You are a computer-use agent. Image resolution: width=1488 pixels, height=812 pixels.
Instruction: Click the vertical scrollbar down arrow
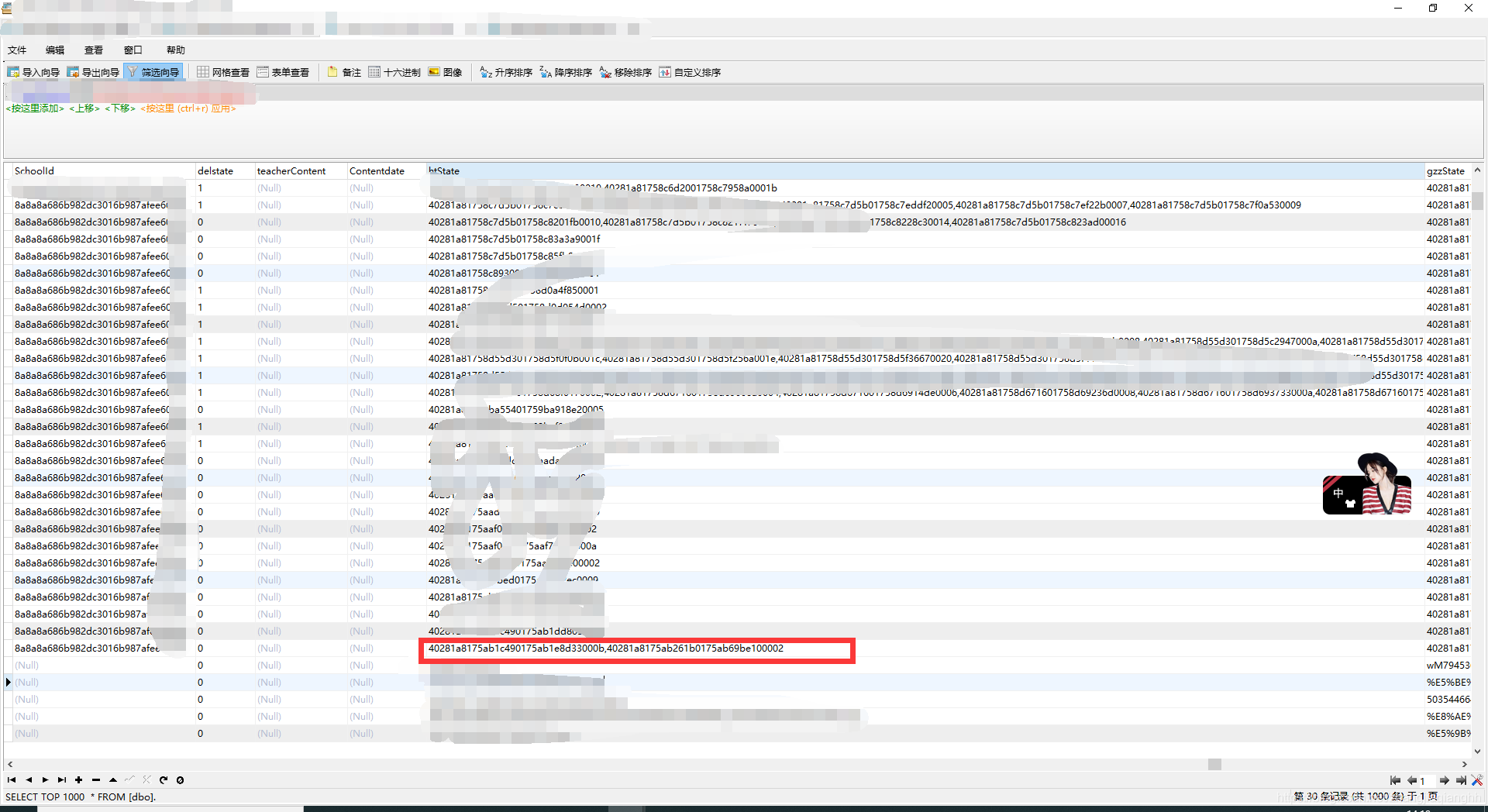pos(1477,751)
